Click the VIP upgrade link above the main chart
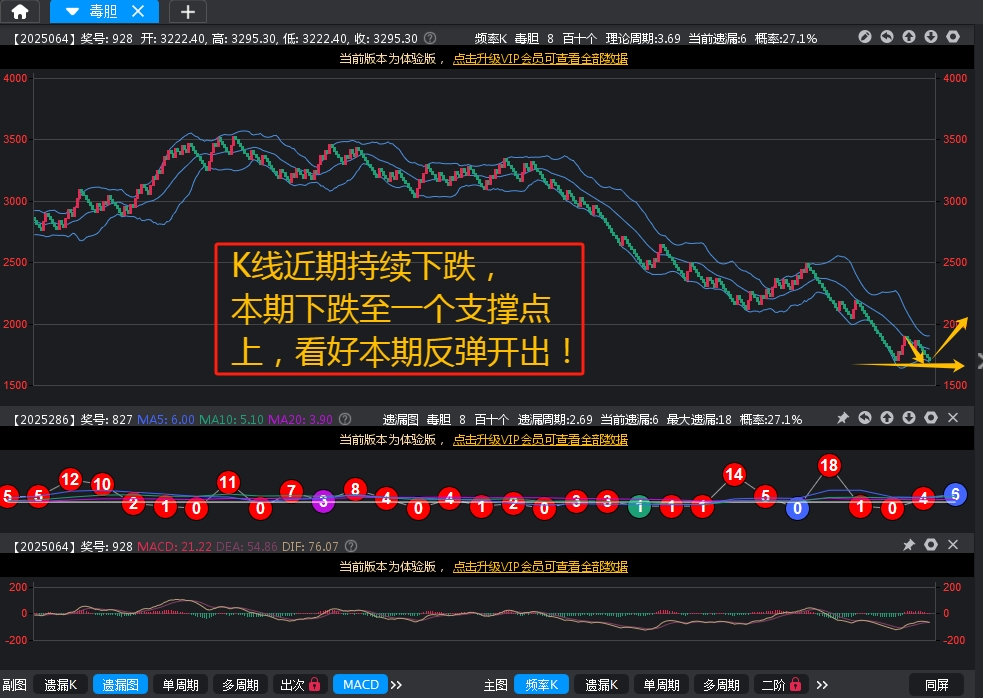 tap(540, 59)
